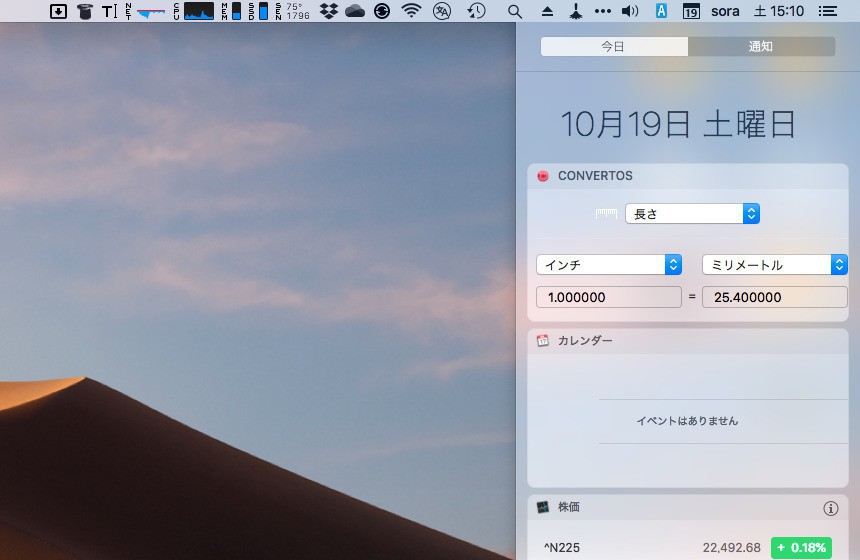Viewport: 860px width, 560px height.
Task: Click the ConvertOS red widget icon
Action: pos(543,176)
